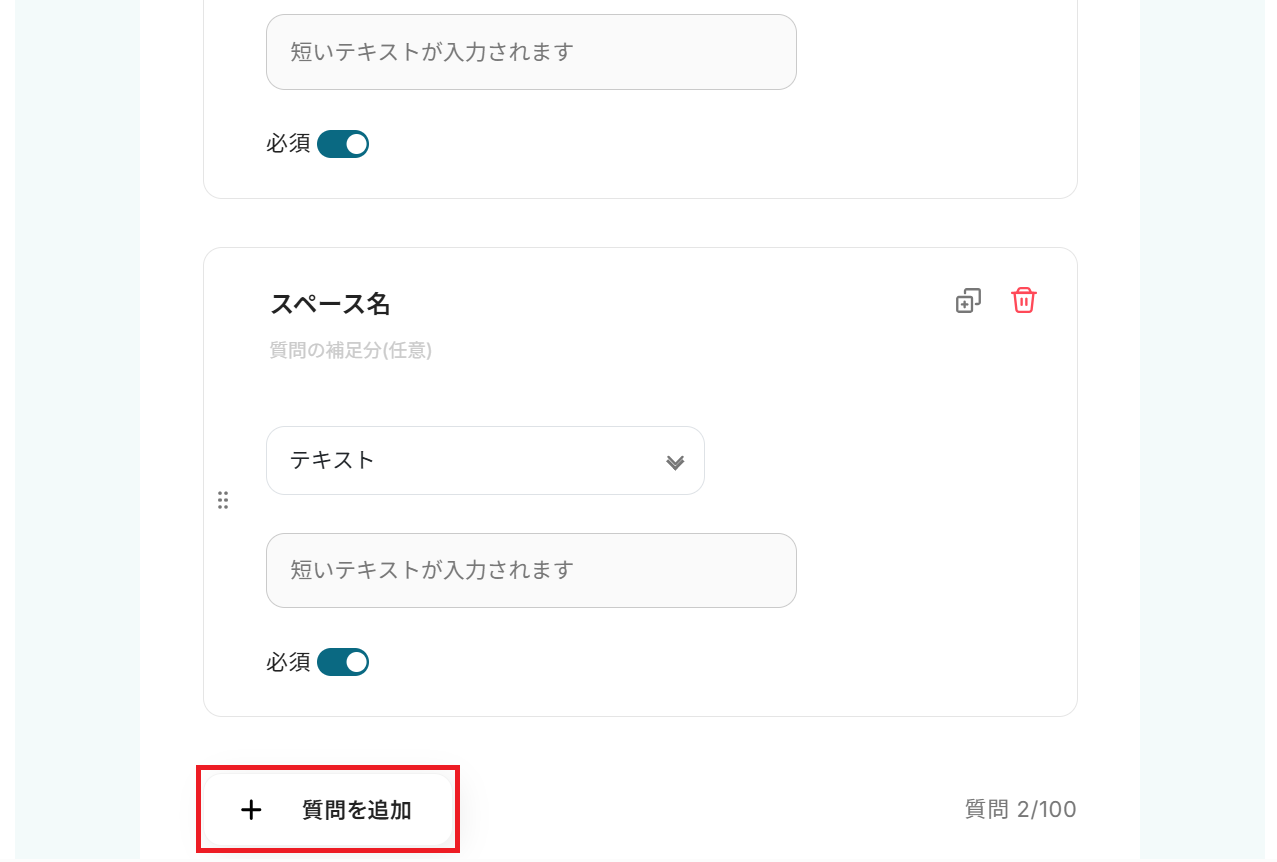Image resolution: width=1277 pixels, height=862 pixels.
Task: Toggle 必須 switch in the upper question
Action: [343, 144]
